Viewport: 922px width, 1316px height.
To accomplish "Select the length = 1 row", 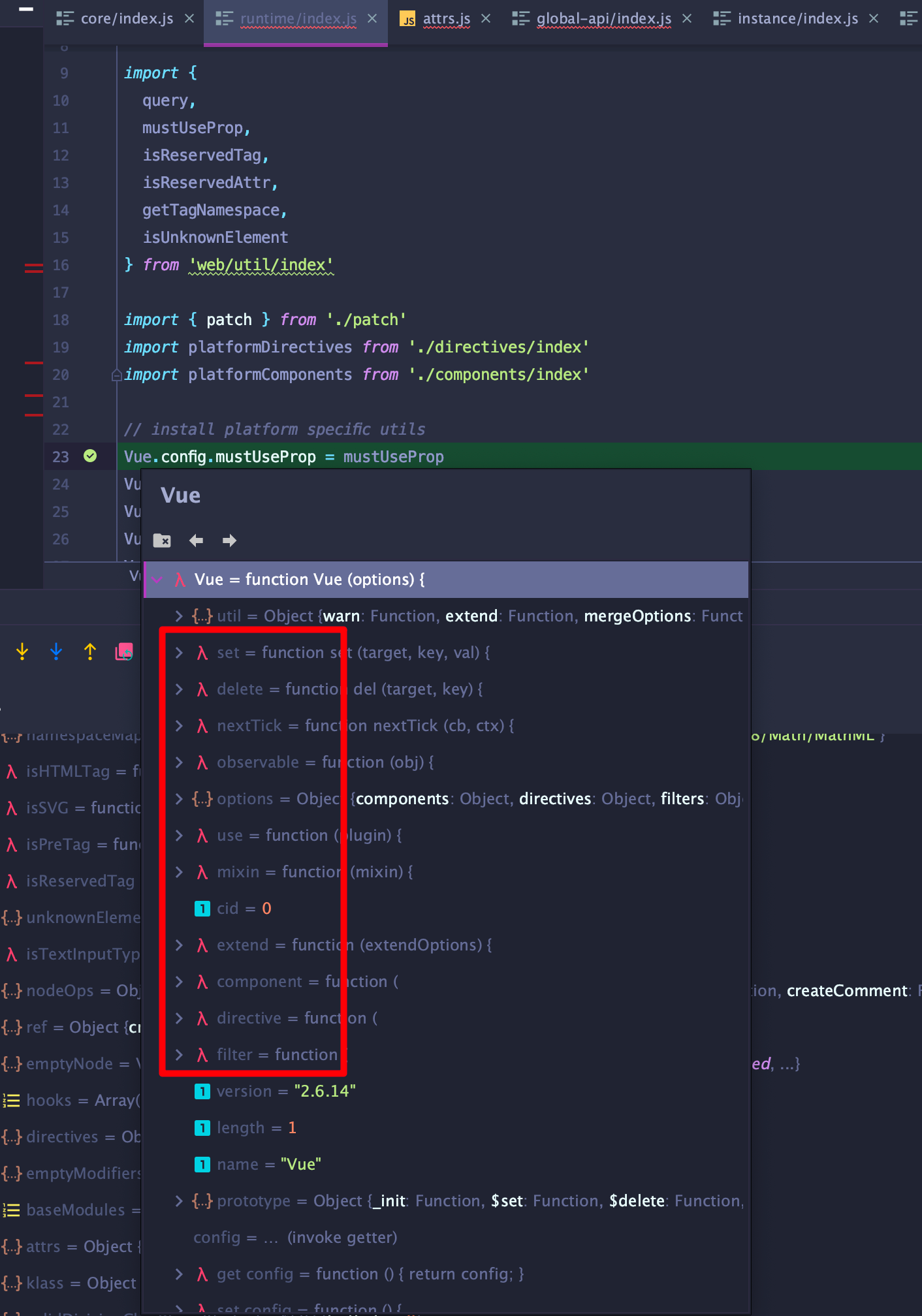I will point(446,1128).
